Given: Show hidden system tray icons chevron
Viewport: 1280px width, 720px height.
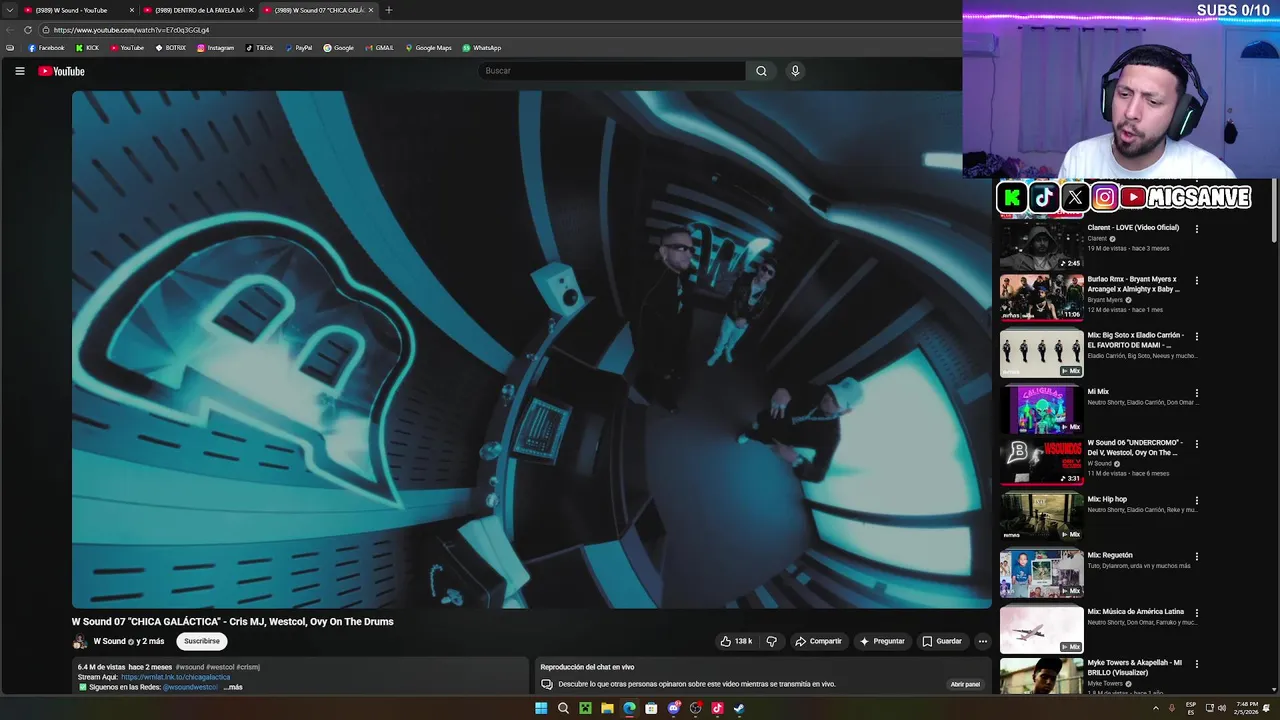Looking at the screenshot, I should point(1156,708).
